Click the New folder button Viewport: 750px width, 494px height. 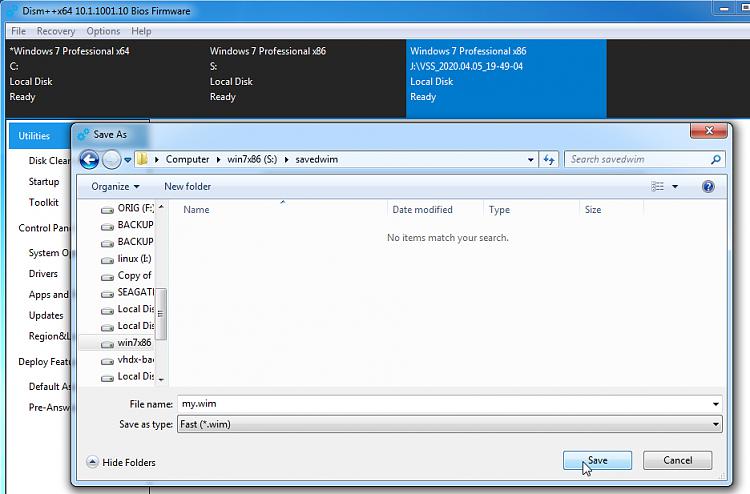[x=188, y=187]
